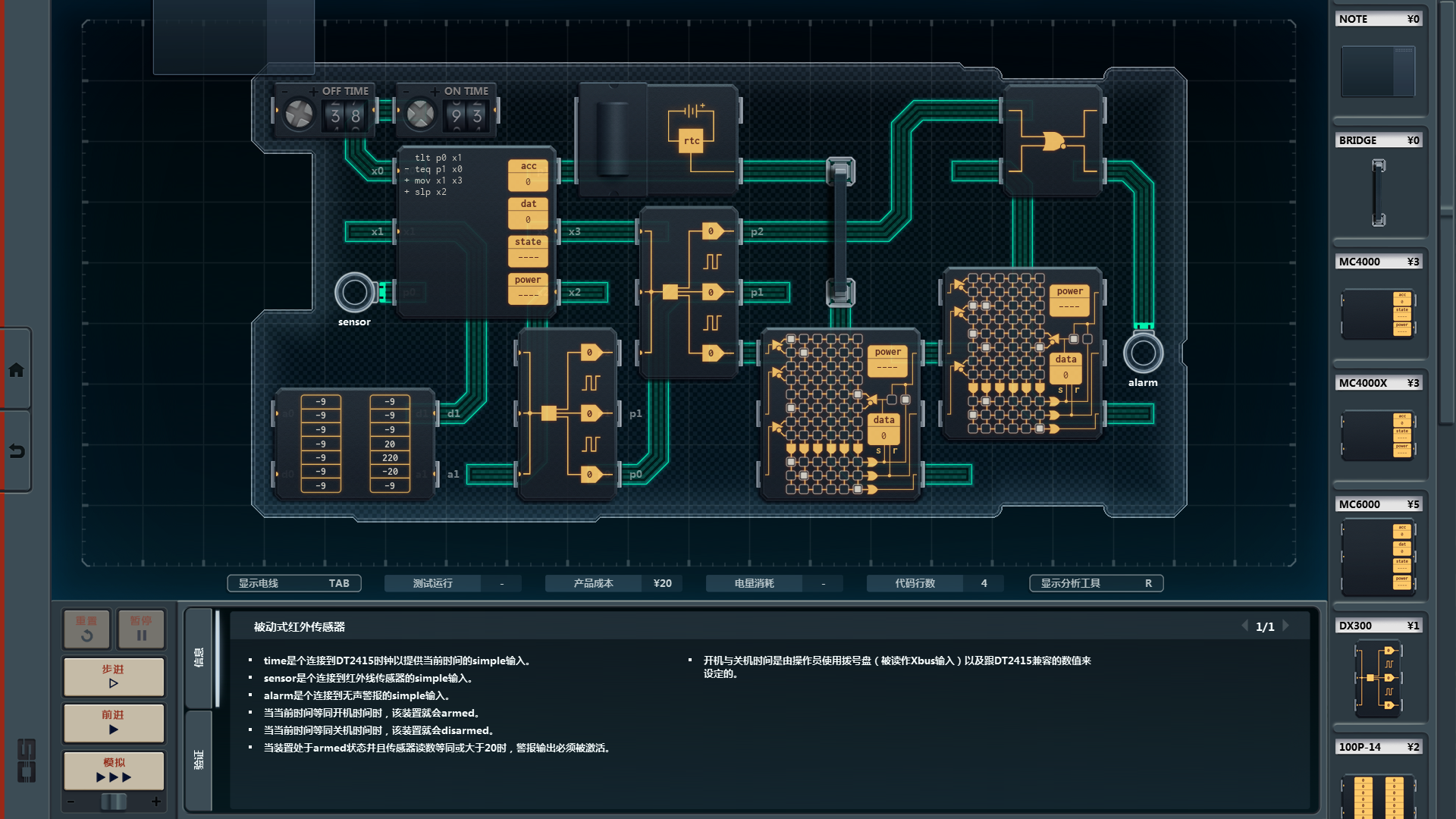The image size is (1456, 819).
Task: Click the Home icon on left sidebar
Action: click(x=16, y=370)
